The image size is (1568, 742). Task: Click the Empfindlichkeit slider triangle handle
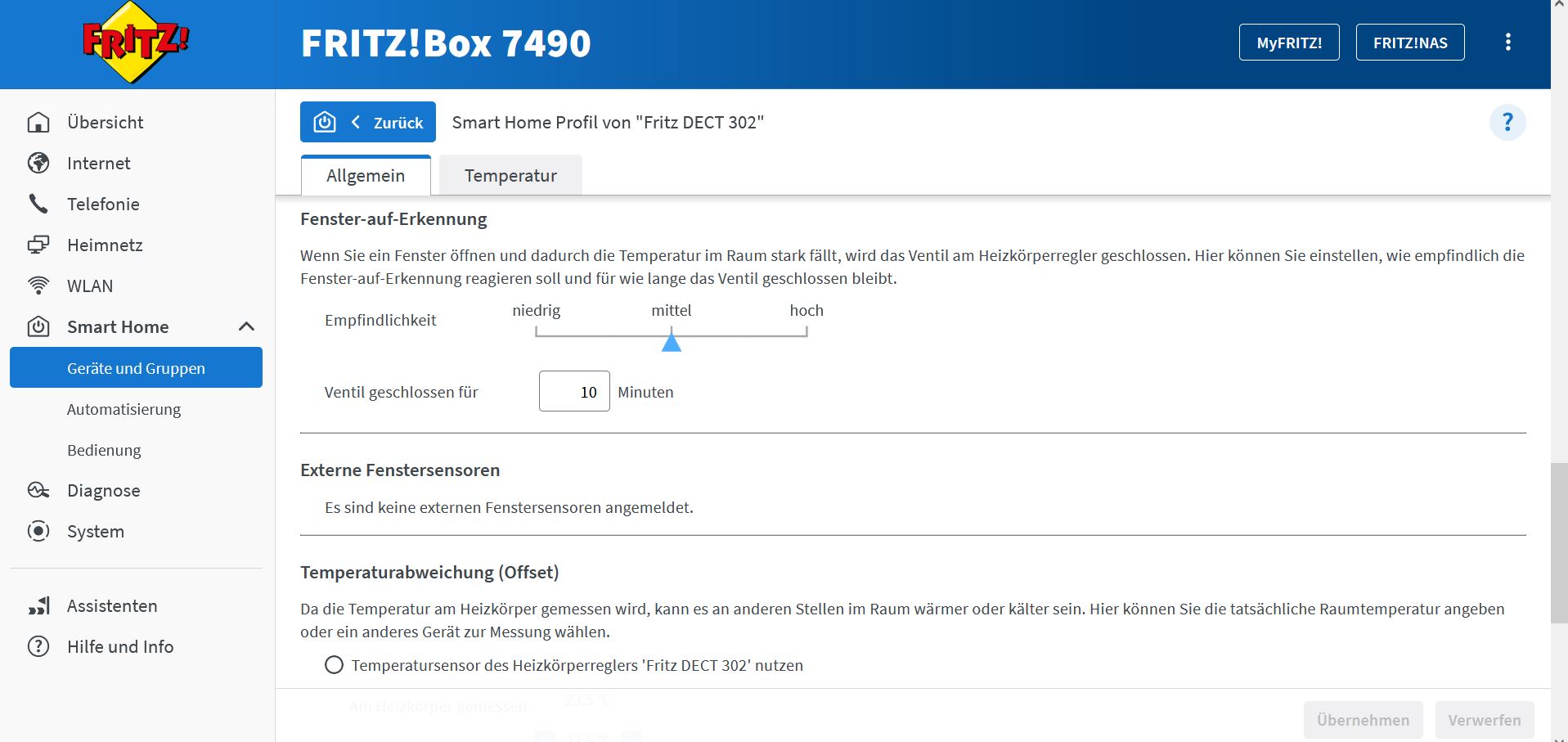click(x=672, y=341)
